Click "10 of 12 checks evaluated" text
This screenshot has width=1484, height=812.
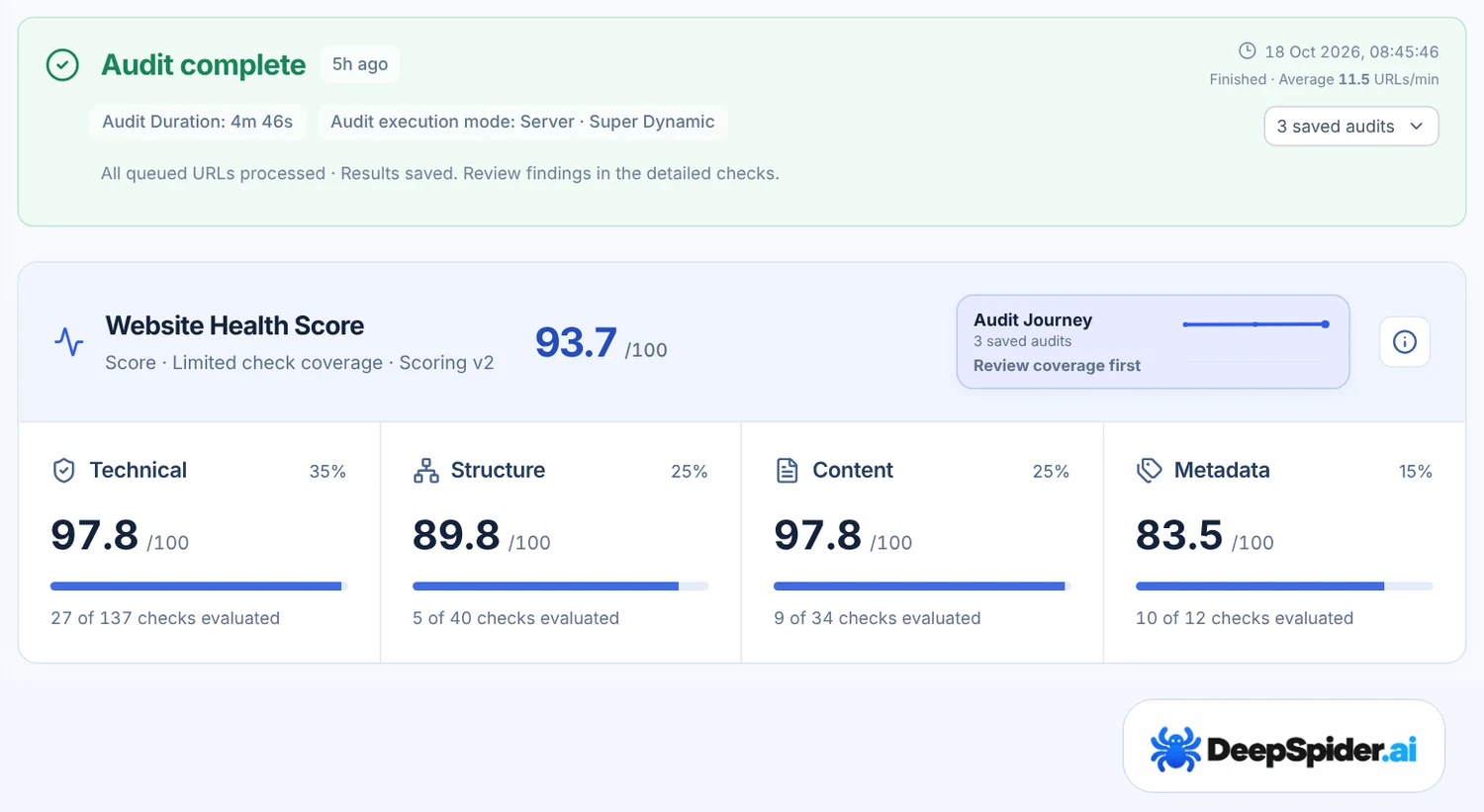tap(1245, 618)
